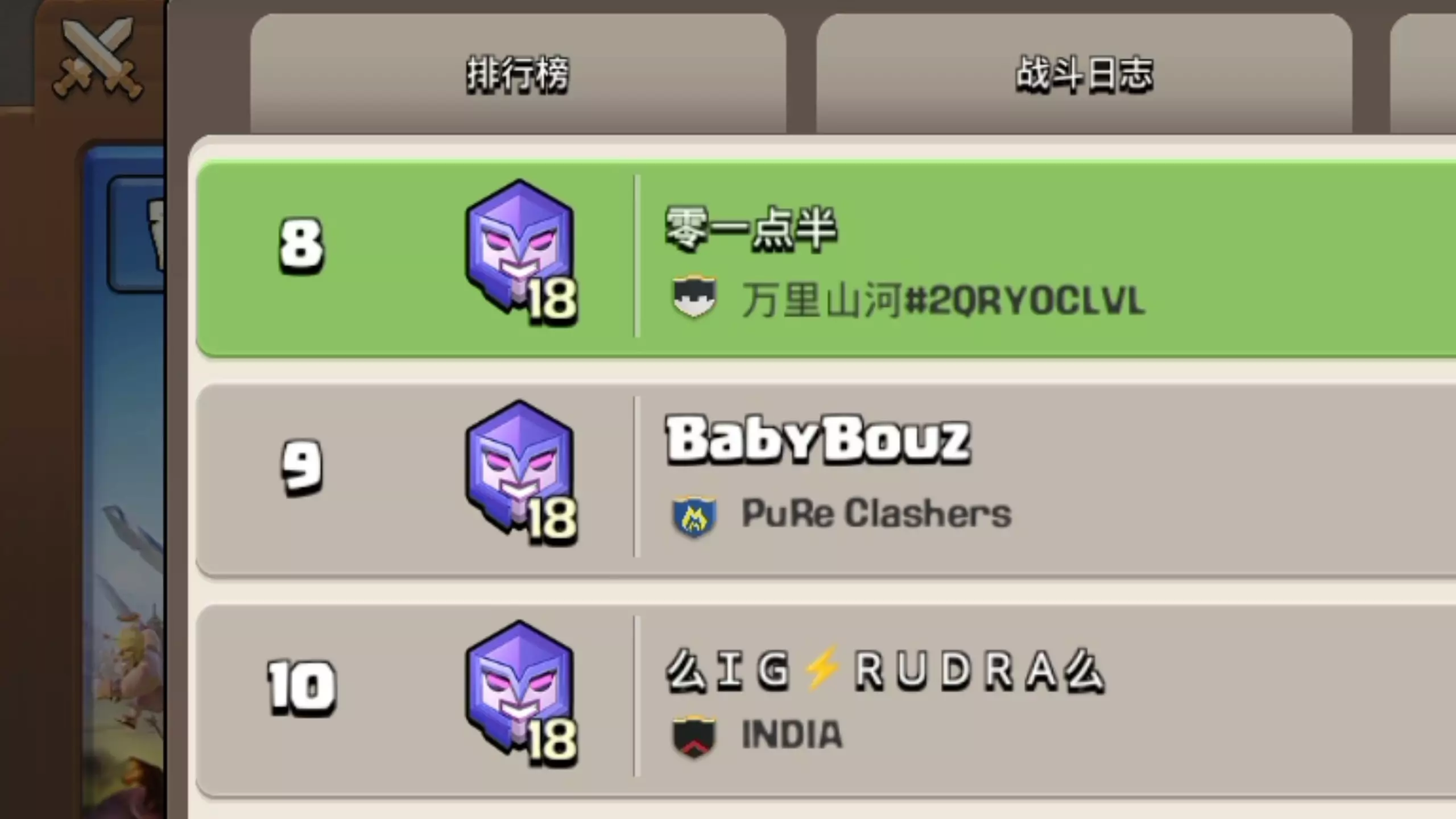Viewport: 1456px width, 819px height.
Task: Open clan INDIA text
Action: [x=792, y=734]
